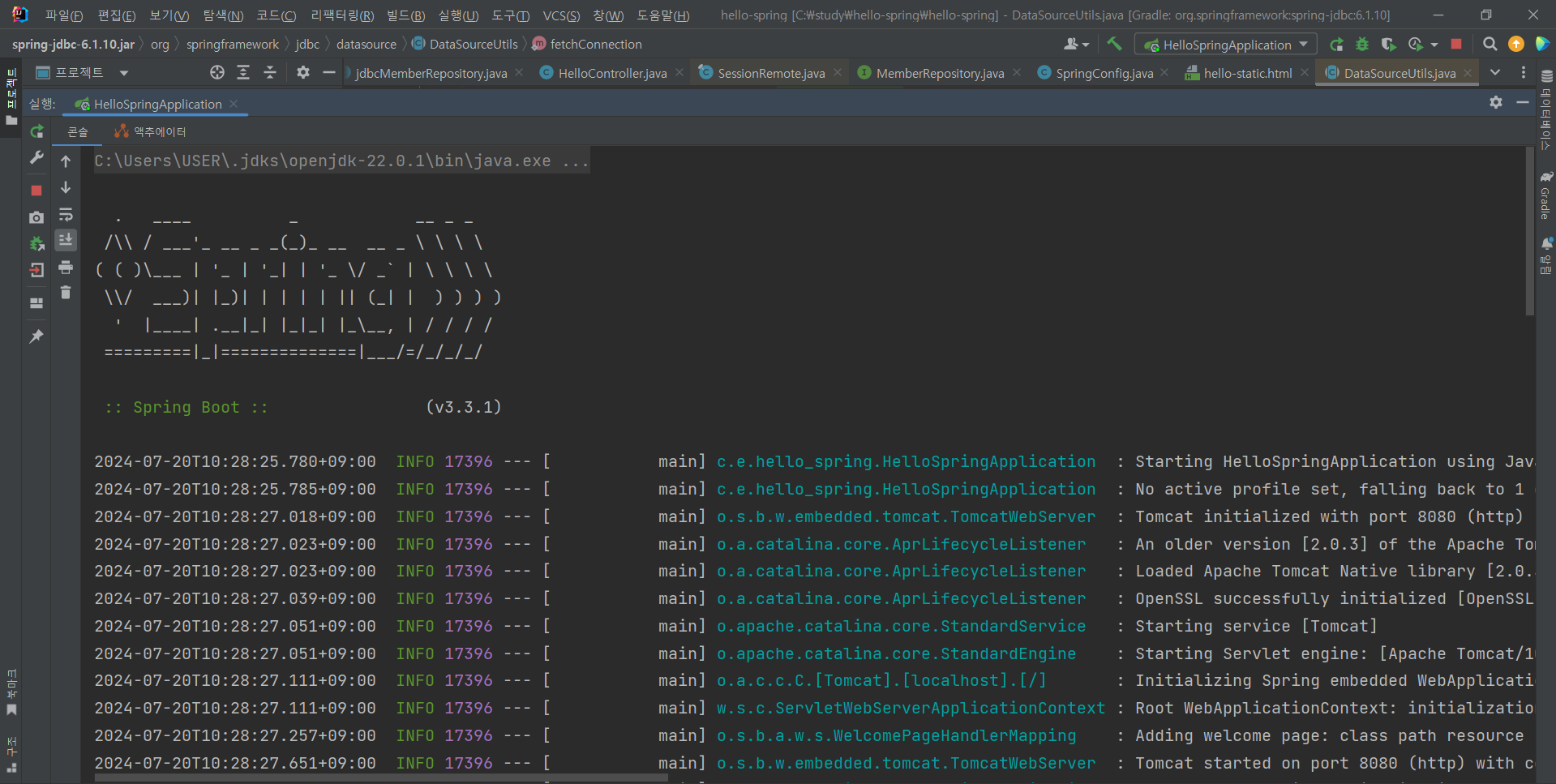The image size is (1556, 784).
Task: Click the console horizontal scrollbar
Action: [x=382, y=778]
